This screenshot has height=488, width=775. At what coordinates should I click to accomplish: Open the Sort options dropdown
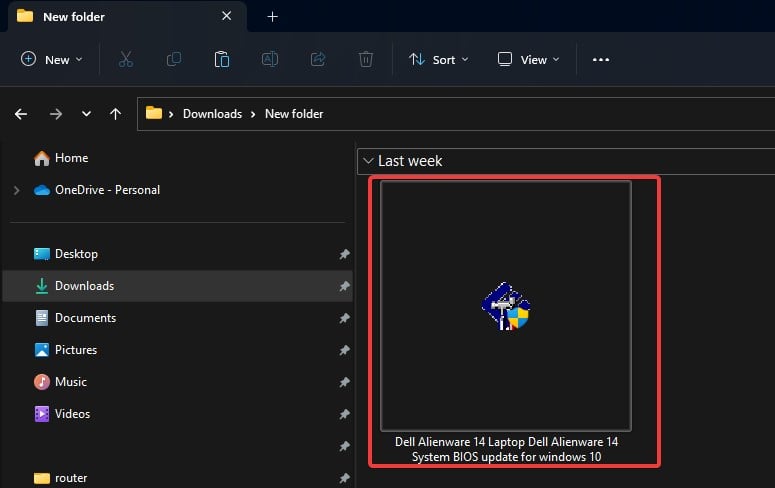pyautogui.click(x=438, y=60)
